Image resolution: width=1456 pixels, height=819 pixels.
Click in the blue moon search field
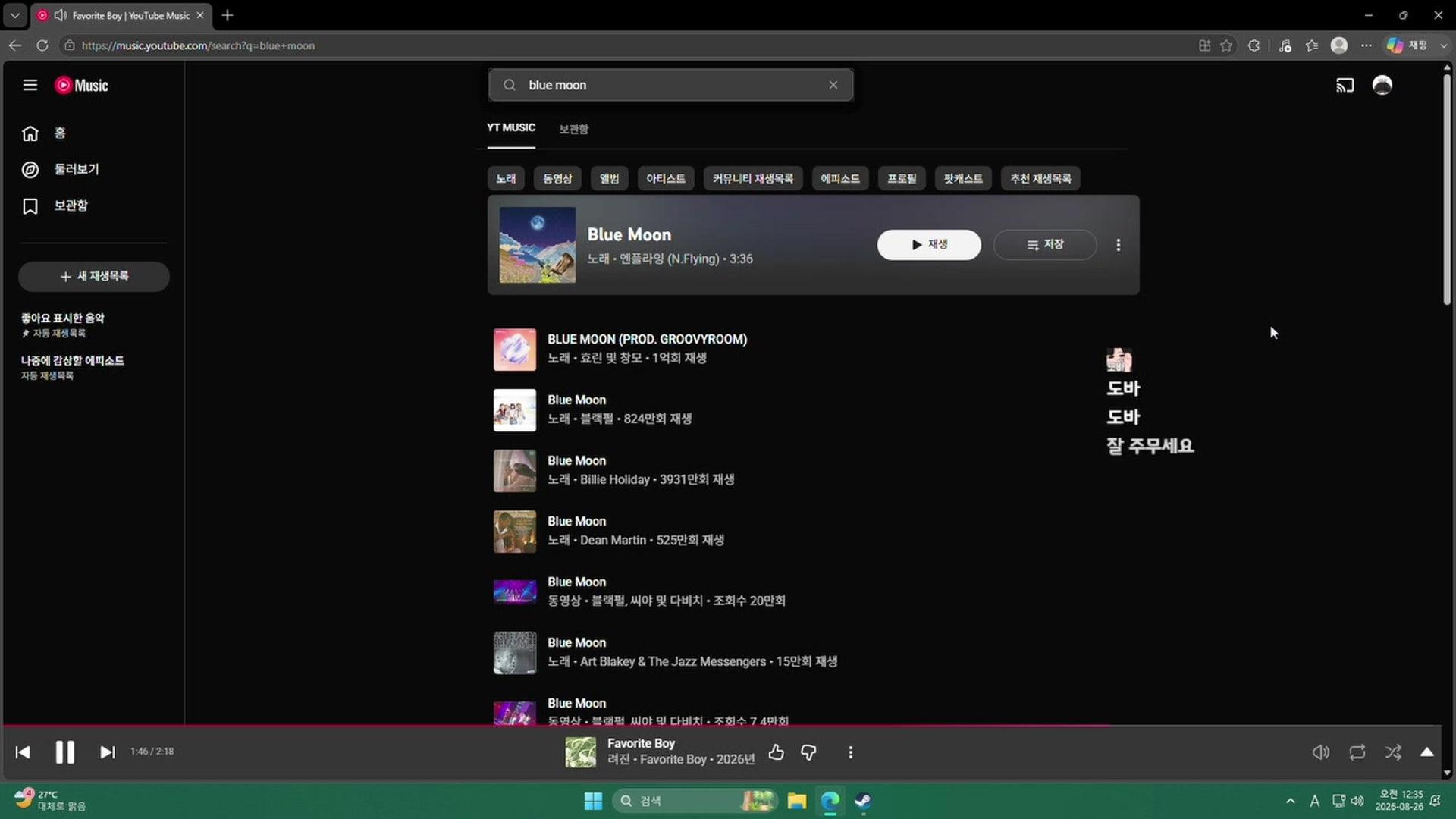[x=670, y=85]
